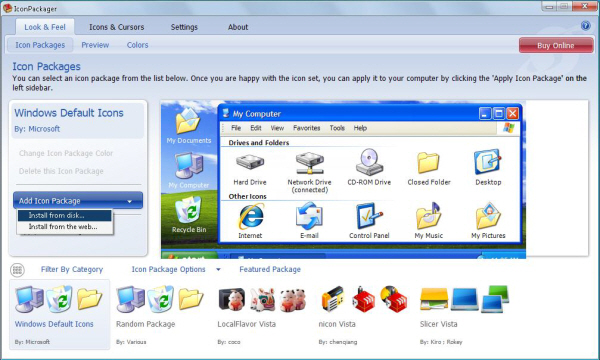Viewport: 600px width, 360px height.
Task: Open the Icon Package Options dropdown arrow
Action: [218, 270]
